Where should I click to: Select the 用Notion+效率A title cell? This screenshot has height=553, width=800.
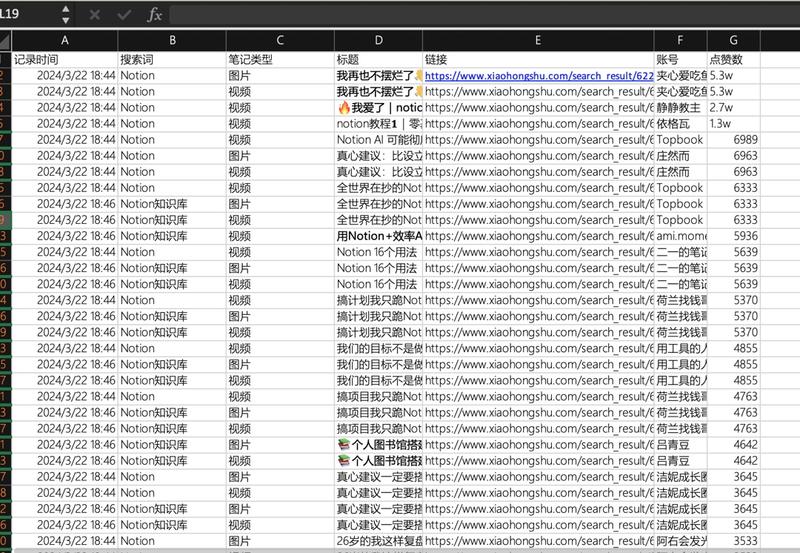pyautogui.click(x=378, y=236)
